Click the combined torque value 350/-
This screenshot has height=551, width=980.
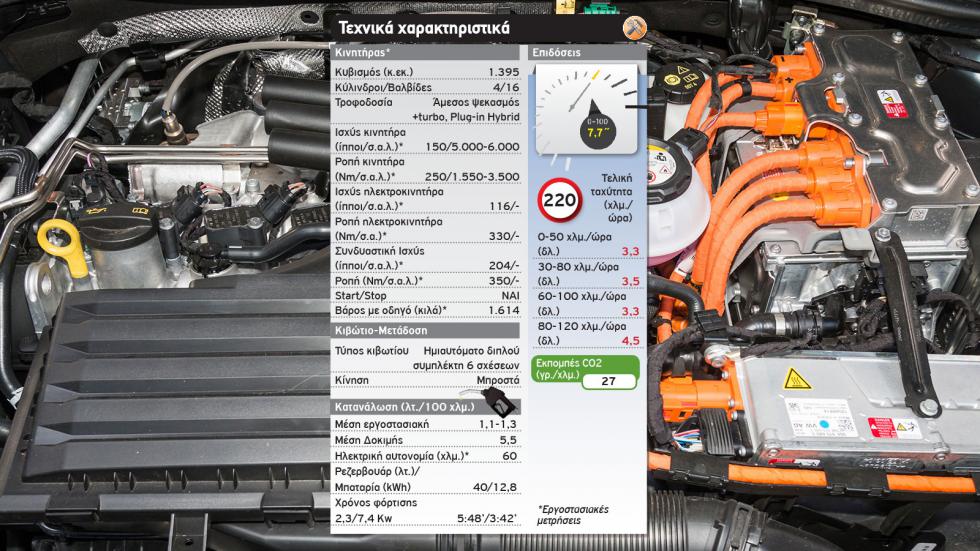pos(504,280)
